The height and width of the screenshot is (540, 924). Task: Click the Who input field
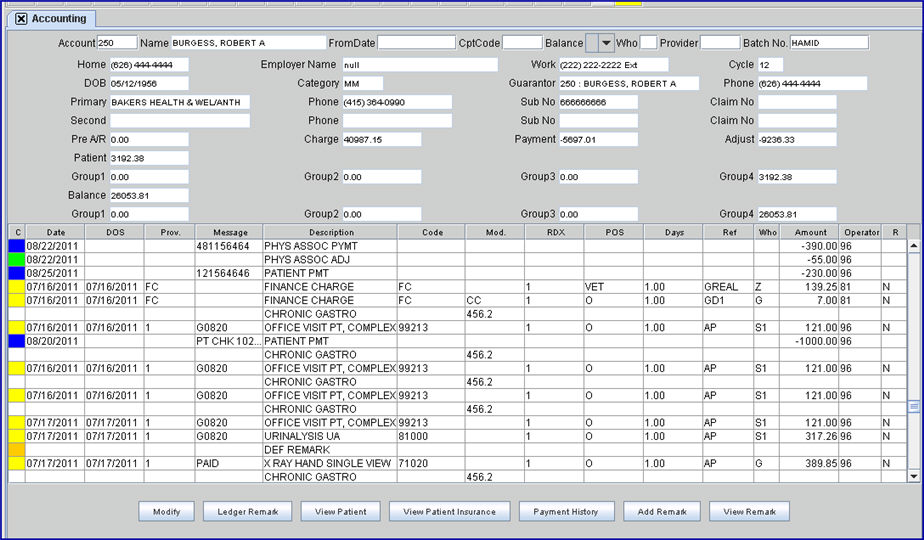[x=648, y=43]
